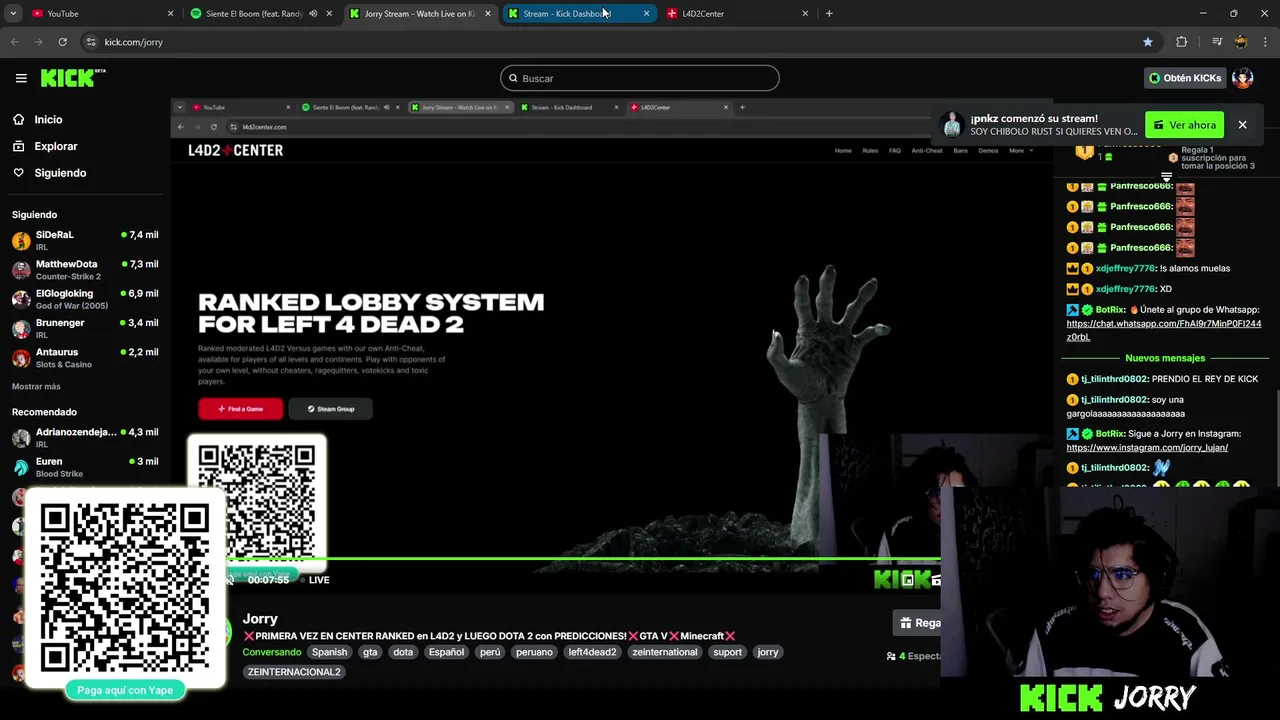Toggle the bookmark star icon
1280x720 pixels.
(x=1147, y=42)
